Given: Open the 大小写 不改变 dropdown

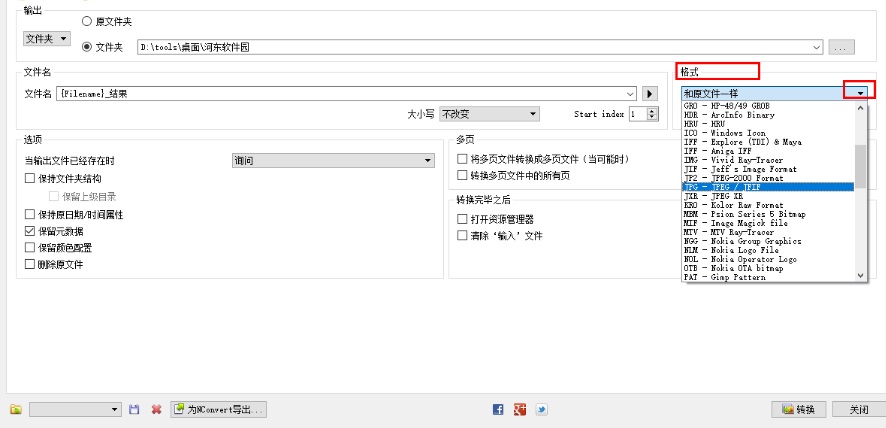Looking at the screenshot, I should (489, 114).
